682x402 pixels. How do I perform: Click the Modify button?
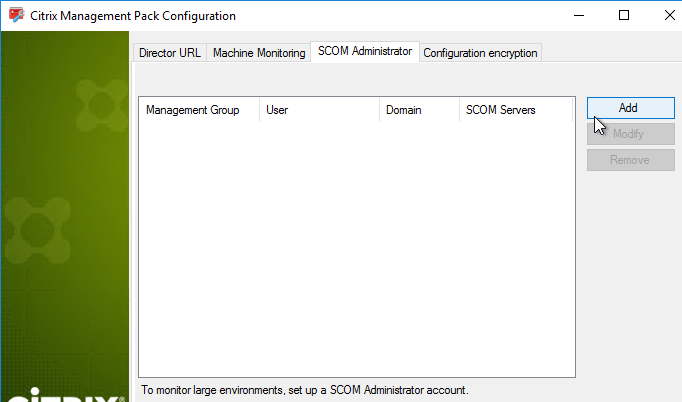tap(631, 134)
